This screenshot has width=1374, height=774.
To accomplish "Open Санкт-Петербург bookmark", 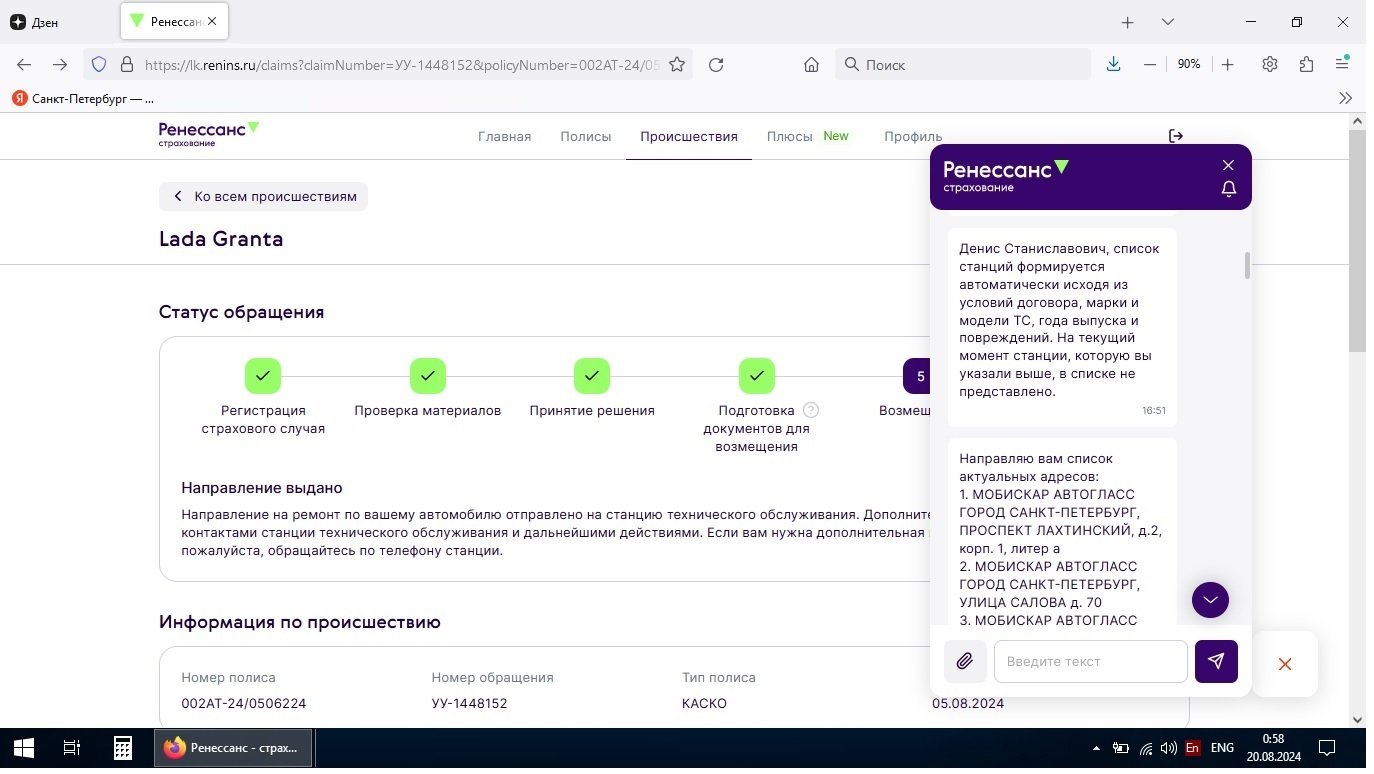I will pyautogui.click(x=83, y=98).
